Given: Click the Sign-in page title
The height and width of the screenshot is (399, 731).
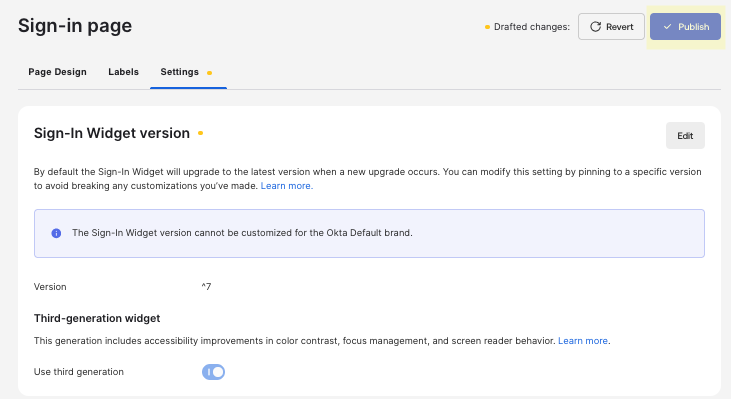Looking at the screenshot, I should (75, 26).
